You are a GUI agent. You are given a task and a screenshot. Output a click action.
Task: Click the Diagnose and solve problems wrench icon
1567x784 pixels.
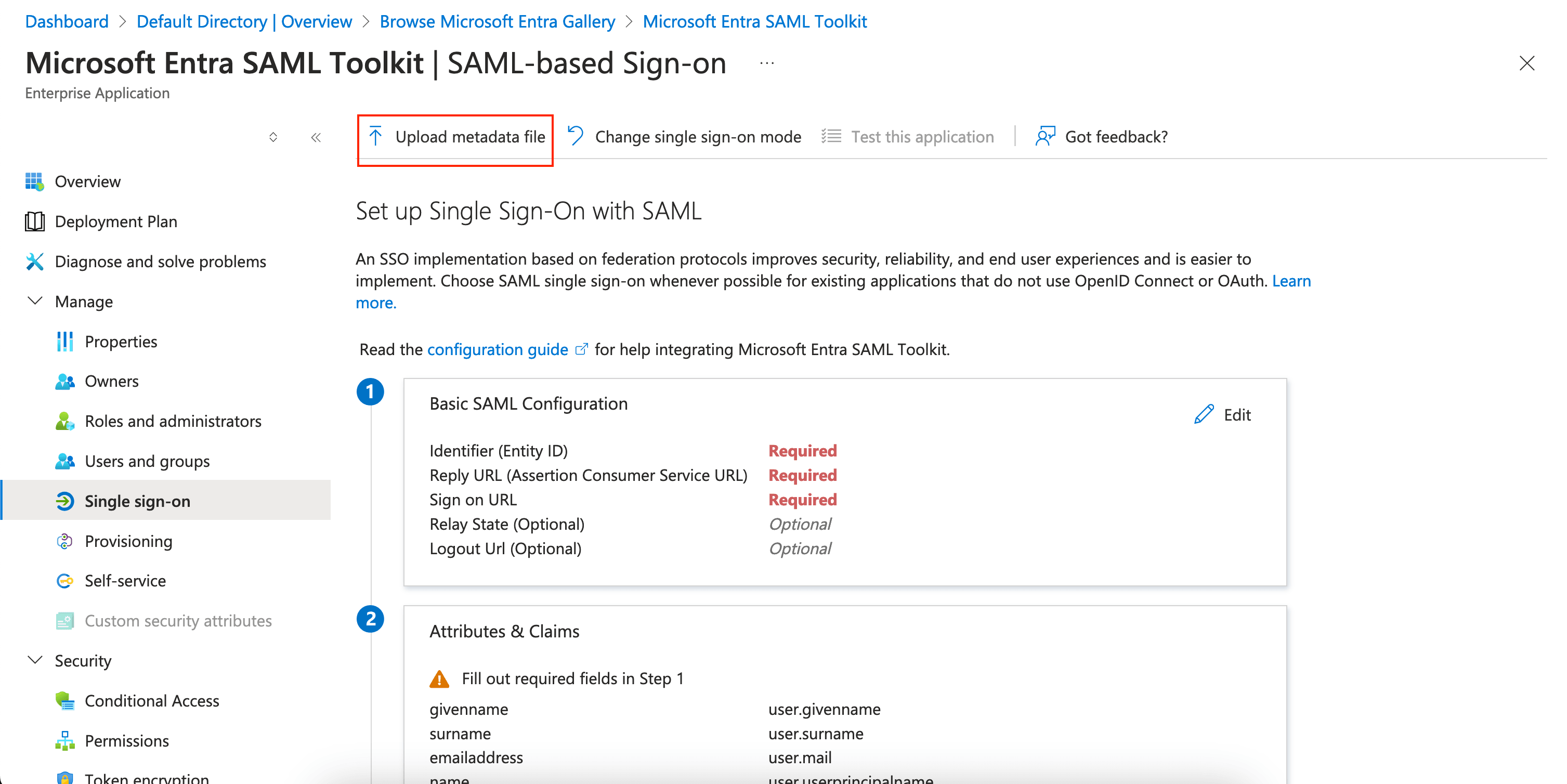coord(35,262)
